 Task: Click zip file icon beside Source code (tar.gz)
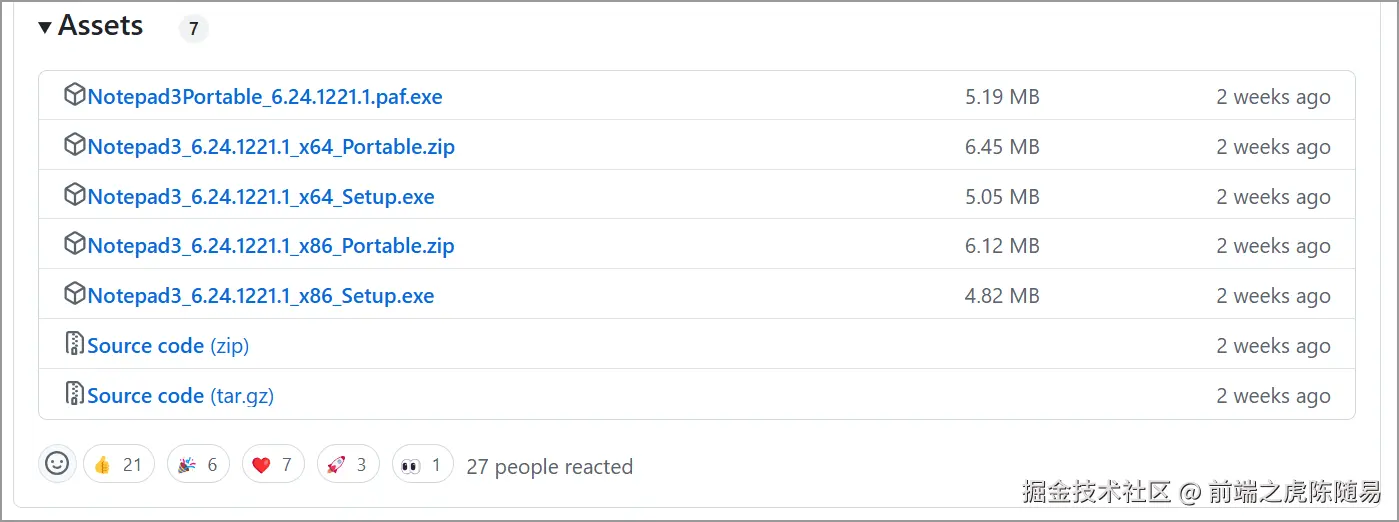coord(74,395)
